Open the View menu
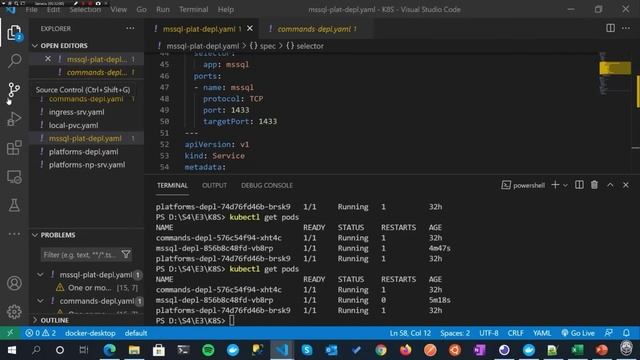This screenshot has width=640, height=360. point(118,9)
